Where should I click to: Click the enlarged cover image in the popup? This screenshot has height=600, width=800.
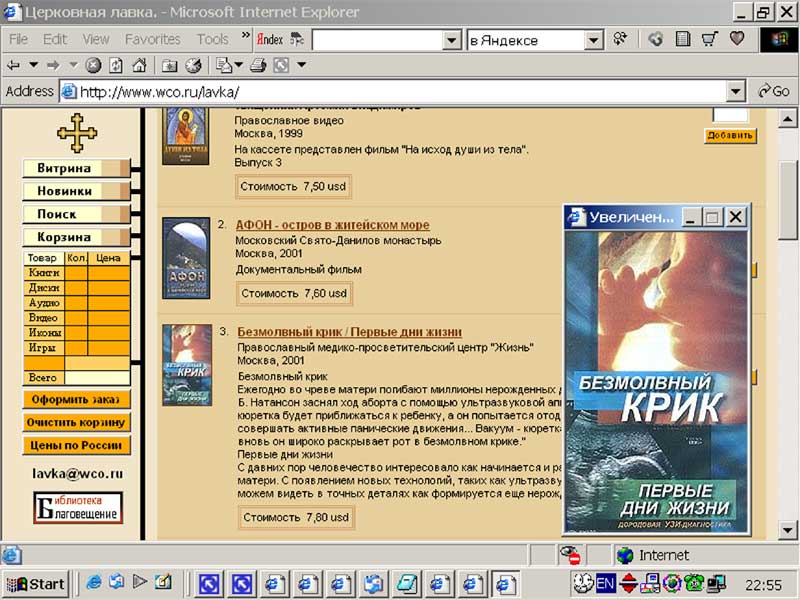coord(656,383)
